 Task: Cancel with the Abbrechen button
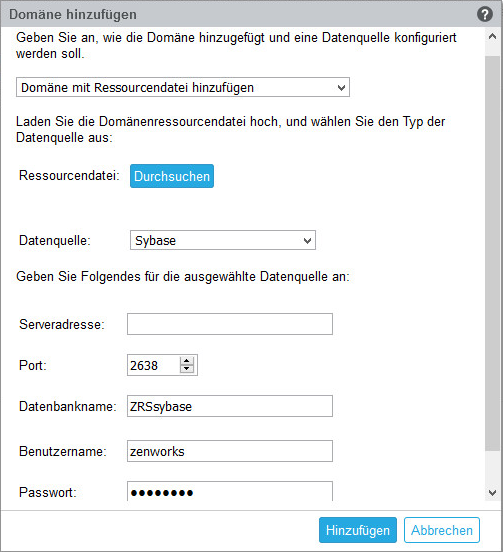point(442,530)
